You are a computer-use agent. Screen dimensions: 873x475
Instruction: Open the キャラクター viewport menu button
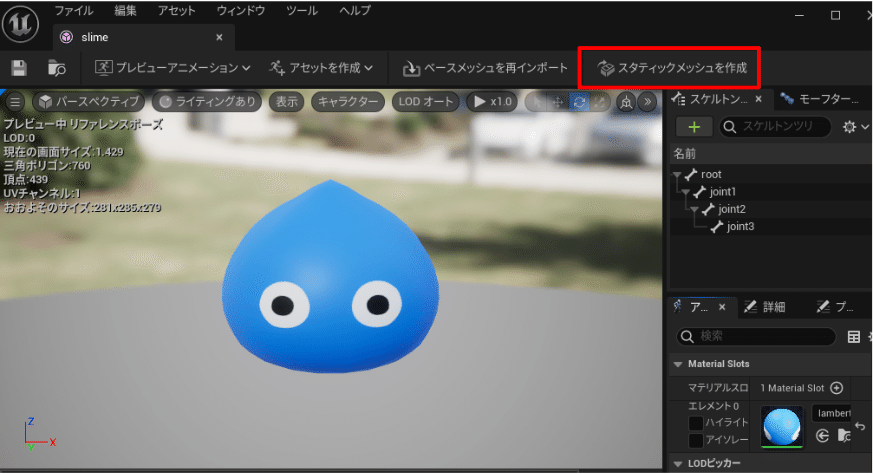[347, 102]
